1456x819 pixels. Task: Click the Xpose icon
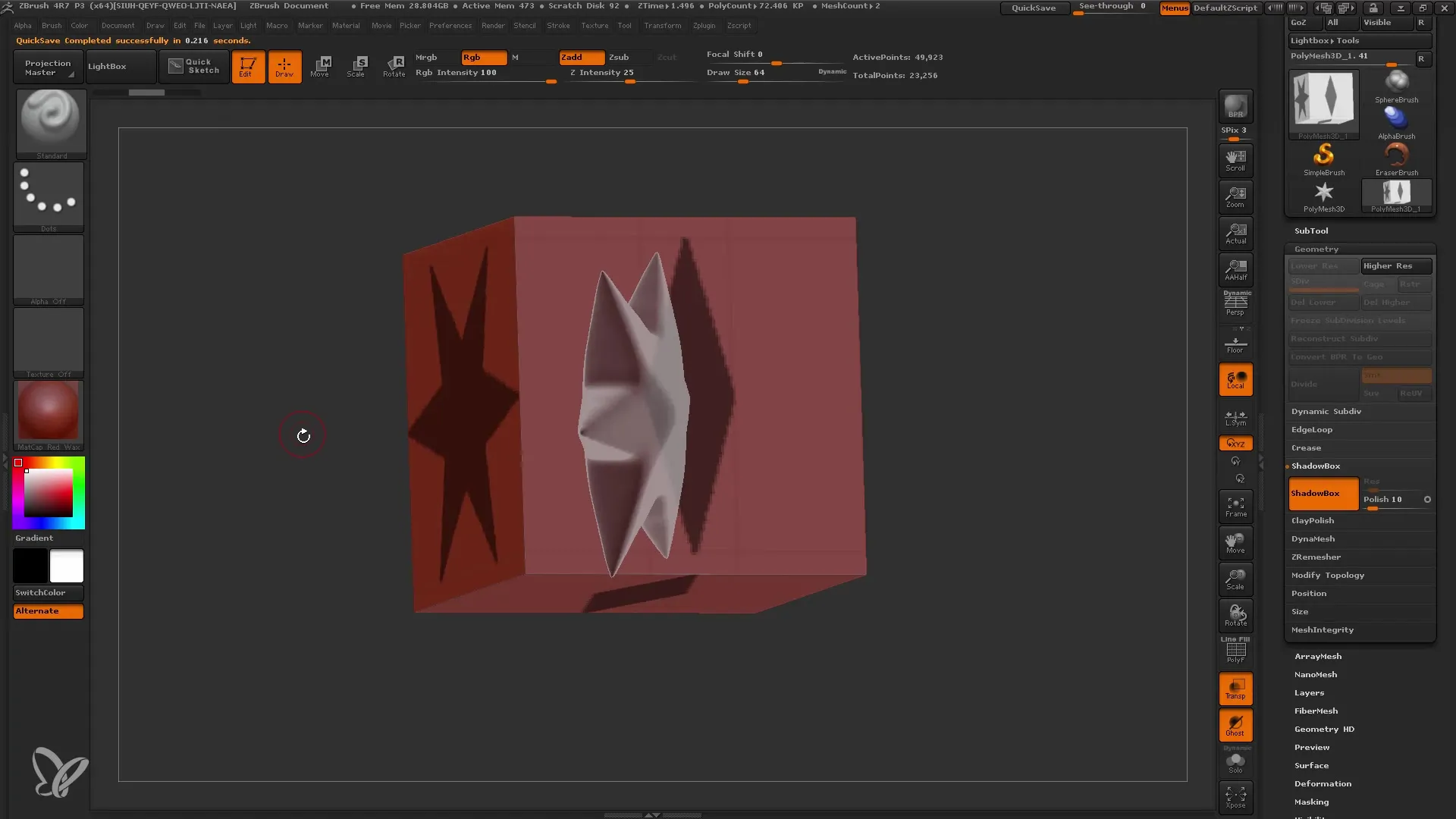1235,797
